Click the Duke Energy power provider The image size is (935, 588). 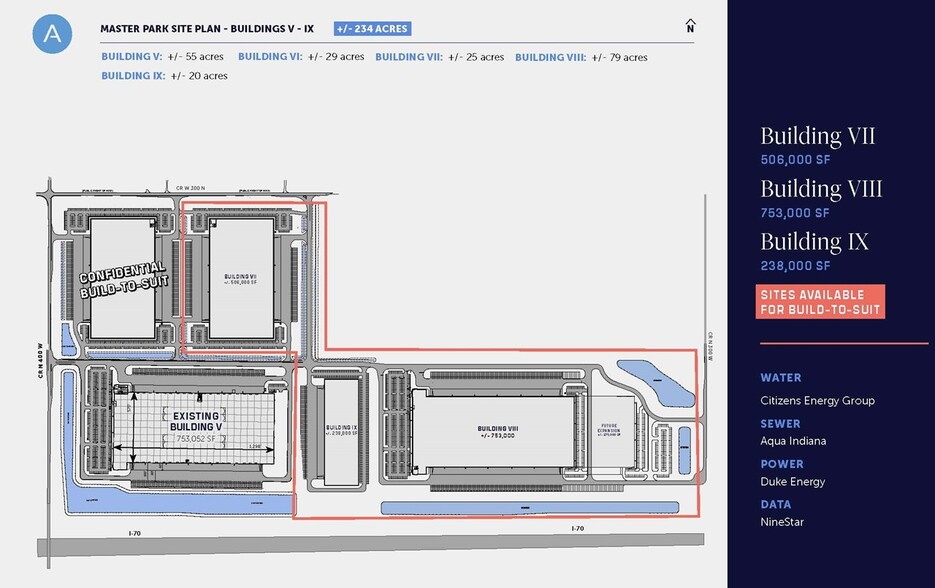[794, 482]
